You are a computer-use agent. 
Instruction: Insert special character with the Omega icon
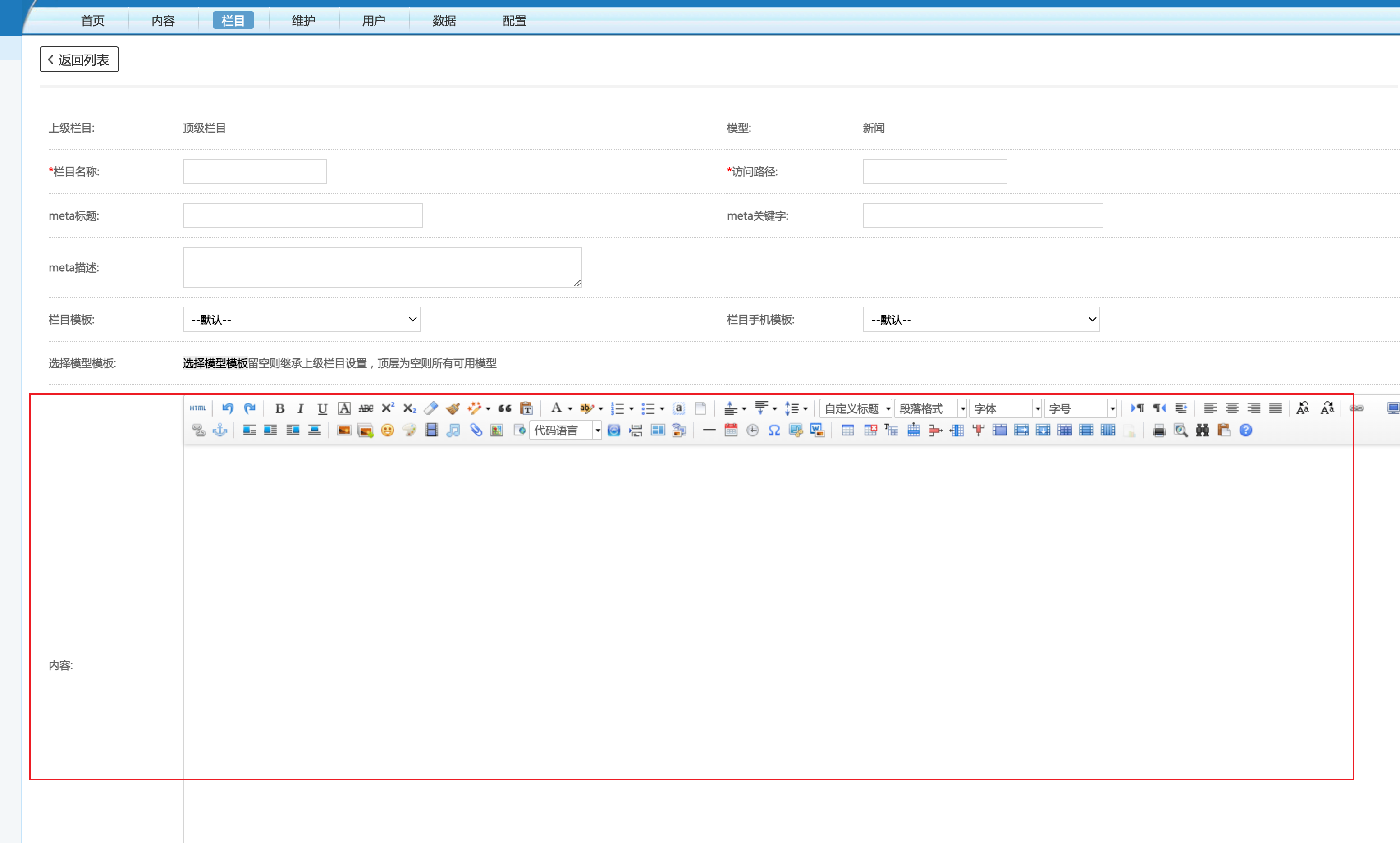pos(774,430)
